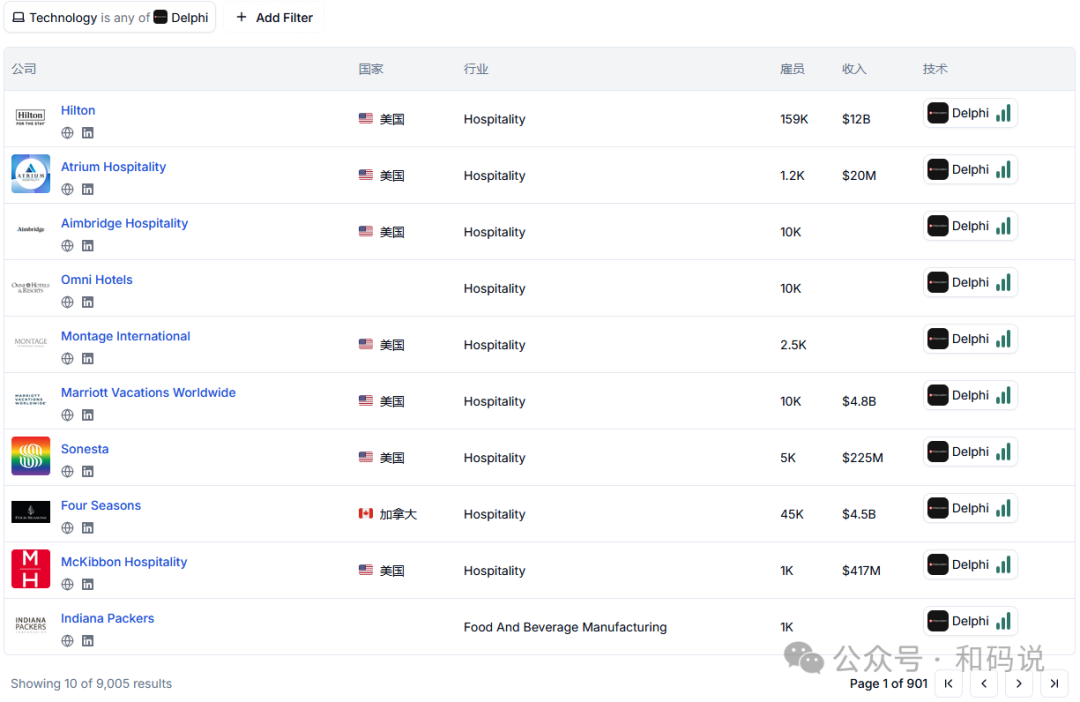Click the McKibbon Hospitality red logo
The width and height of the screenshot is (1080, 702).
(x=30, y=569)
